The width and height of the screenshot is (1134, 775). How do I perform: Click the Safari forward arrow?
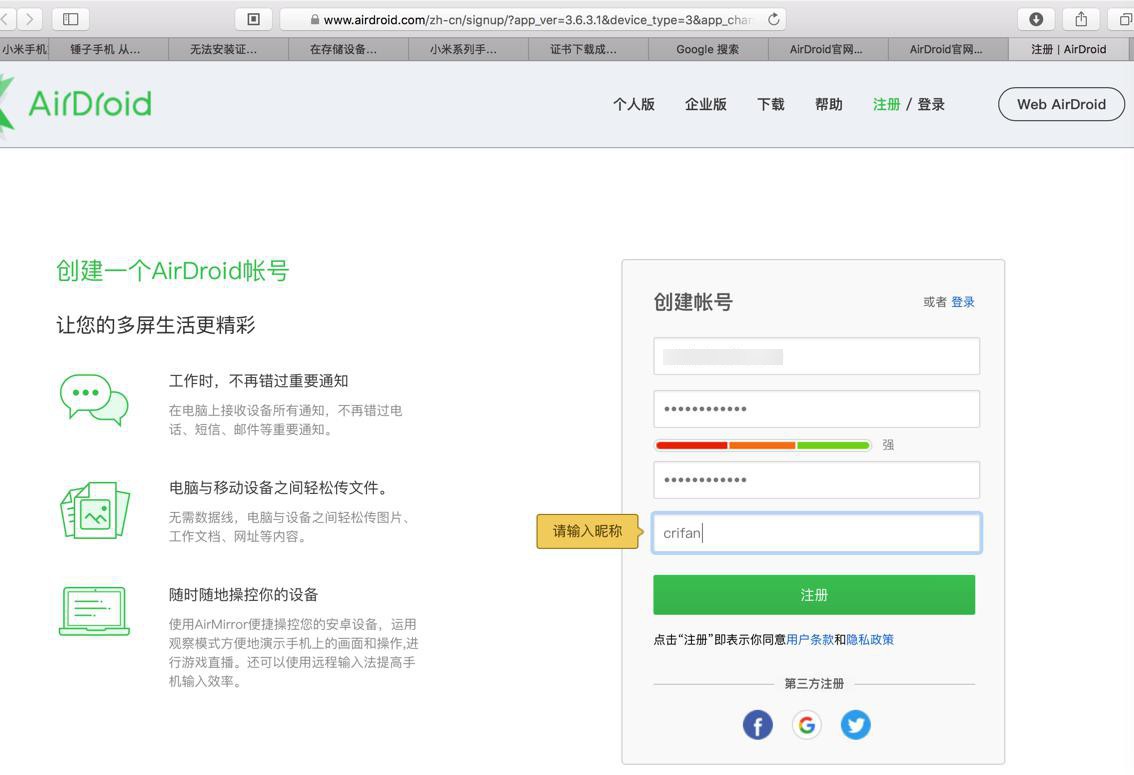(x=30, y=19)
